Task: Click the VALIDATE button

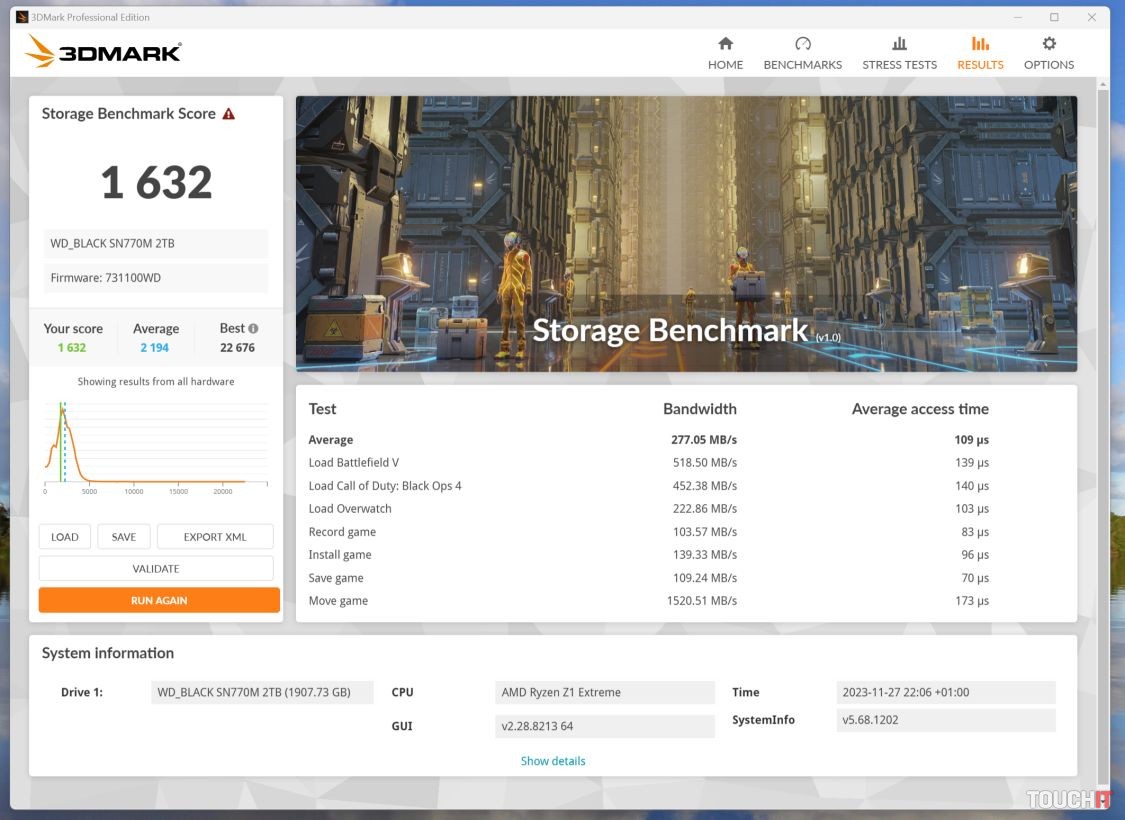Action: pyautogui.click(x=156, y=569)
